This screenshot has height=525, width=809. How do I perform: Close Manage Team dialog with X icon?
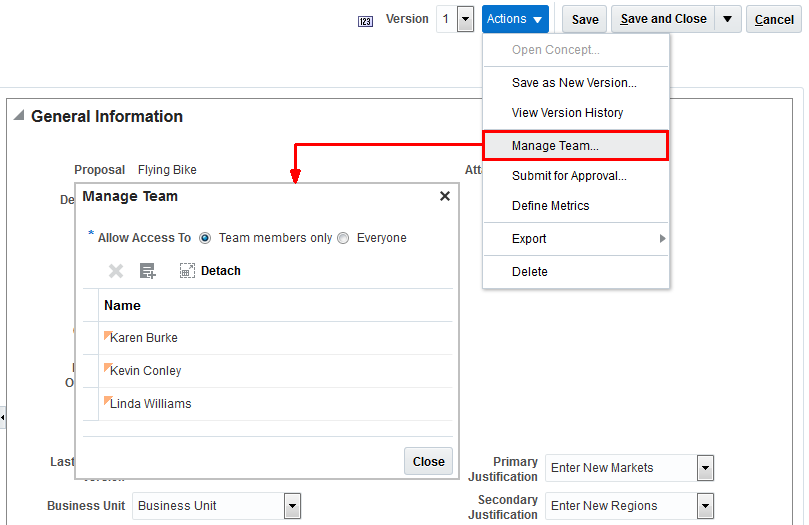point(445,196)
